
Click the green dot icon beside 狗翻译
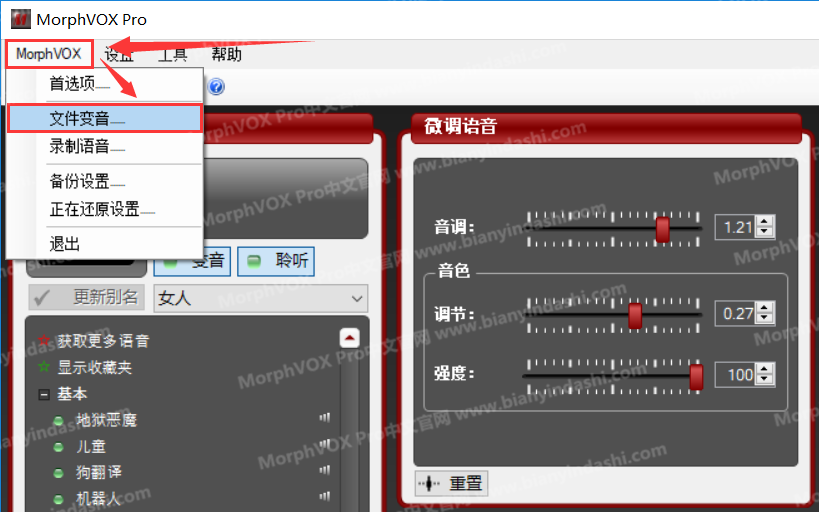58,473
